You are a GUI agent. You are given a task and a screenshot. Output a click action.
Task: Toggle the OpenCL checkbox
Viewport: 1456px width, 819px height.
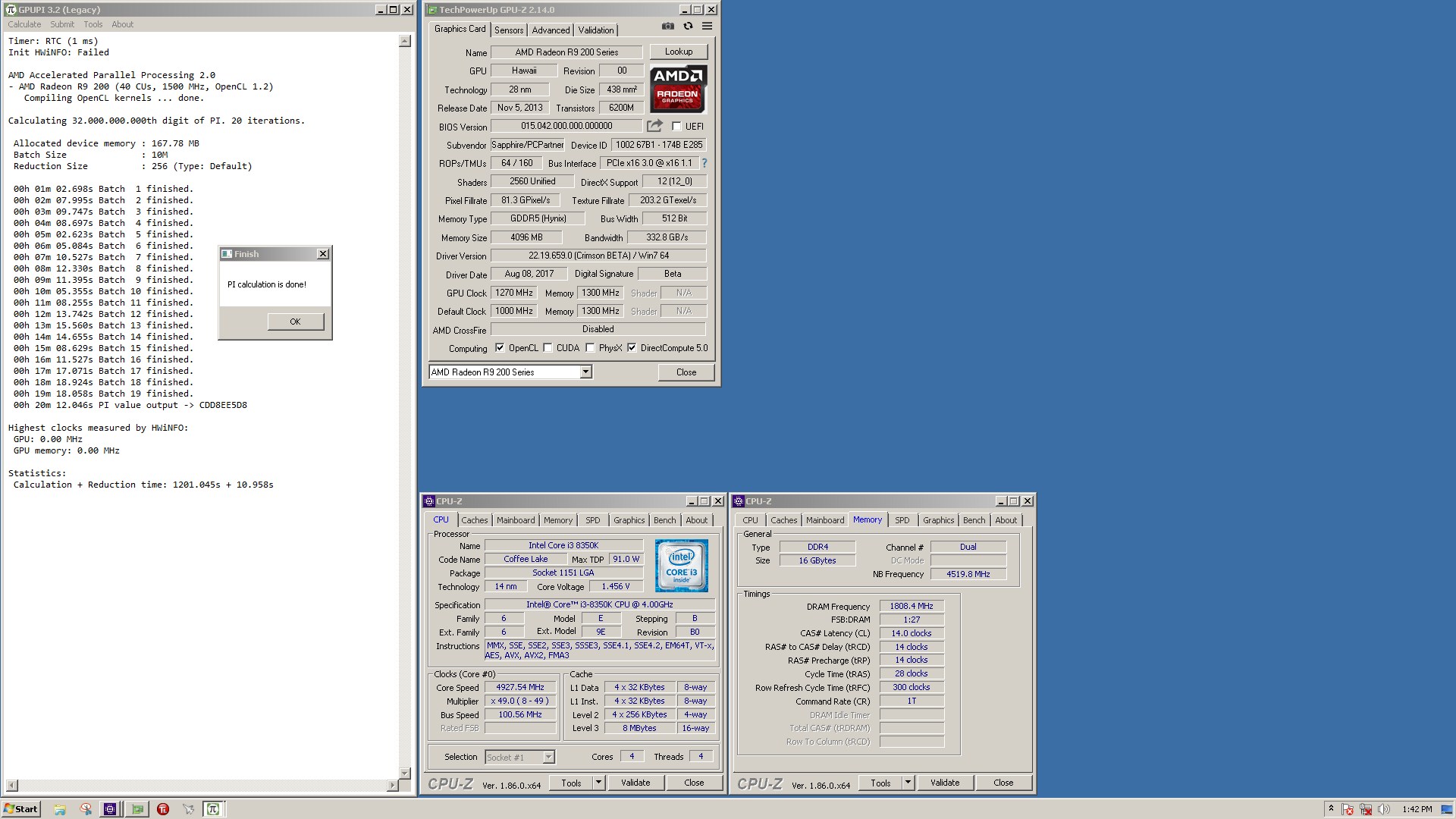(x=500, y=348)
